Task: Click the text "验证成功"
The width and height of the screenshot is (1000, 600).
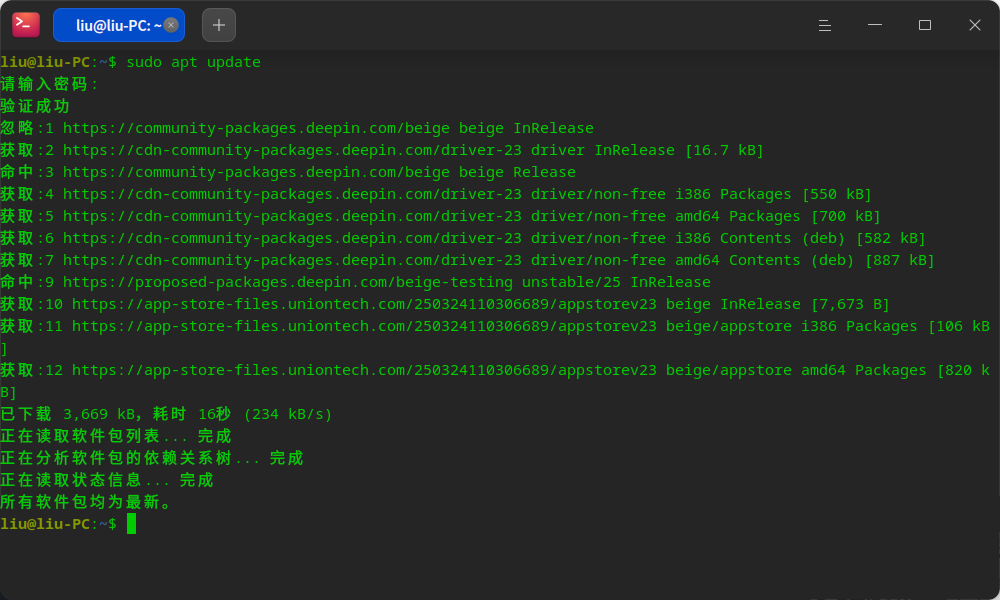Action: click(35, 106)
